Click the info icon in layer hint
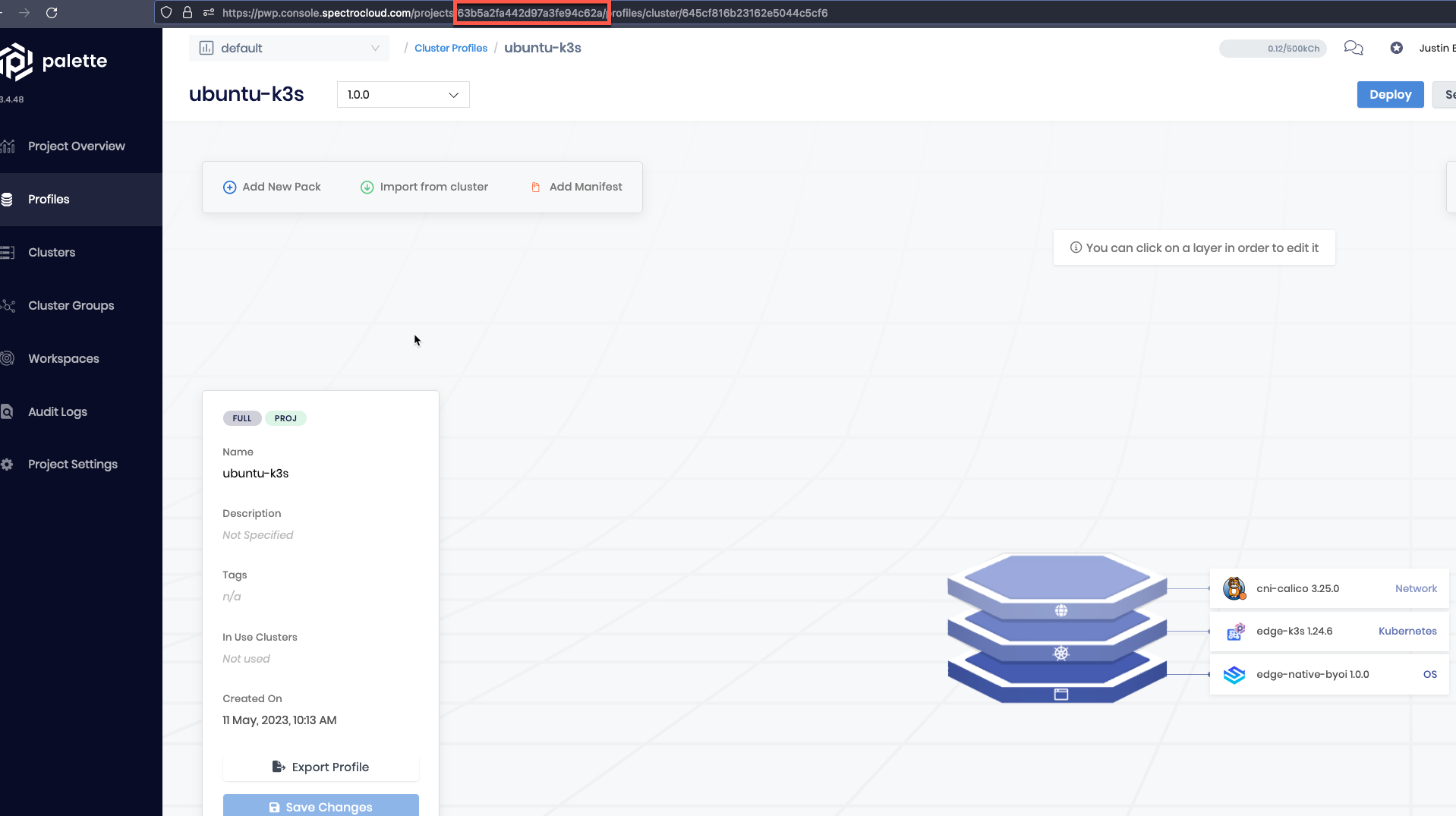This screenshot has height=816, width=1456. coord(1076,247)
